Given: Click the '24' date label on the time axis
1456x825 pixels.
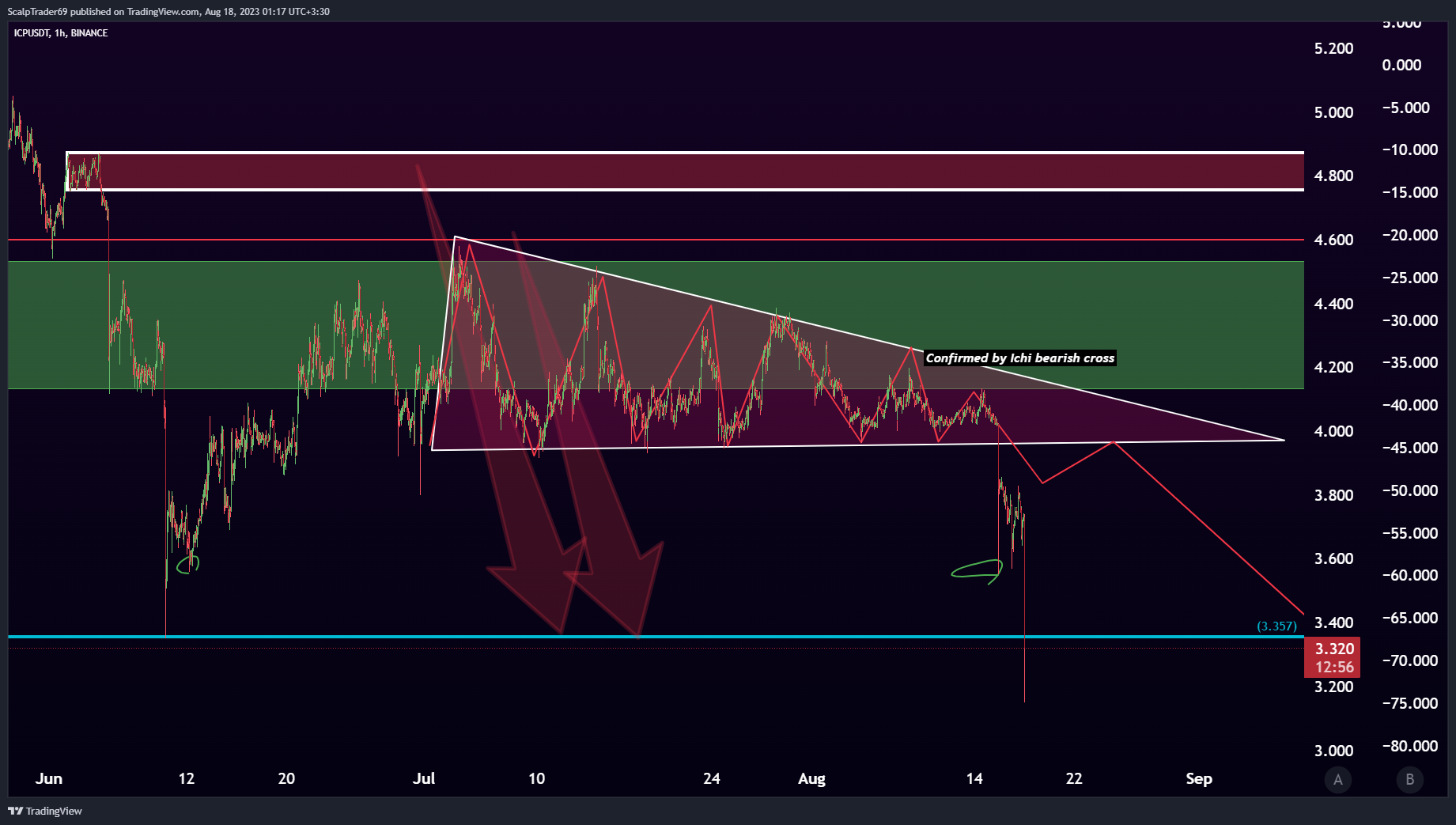Looking at the screenshot, I should [x=712, y=778].
